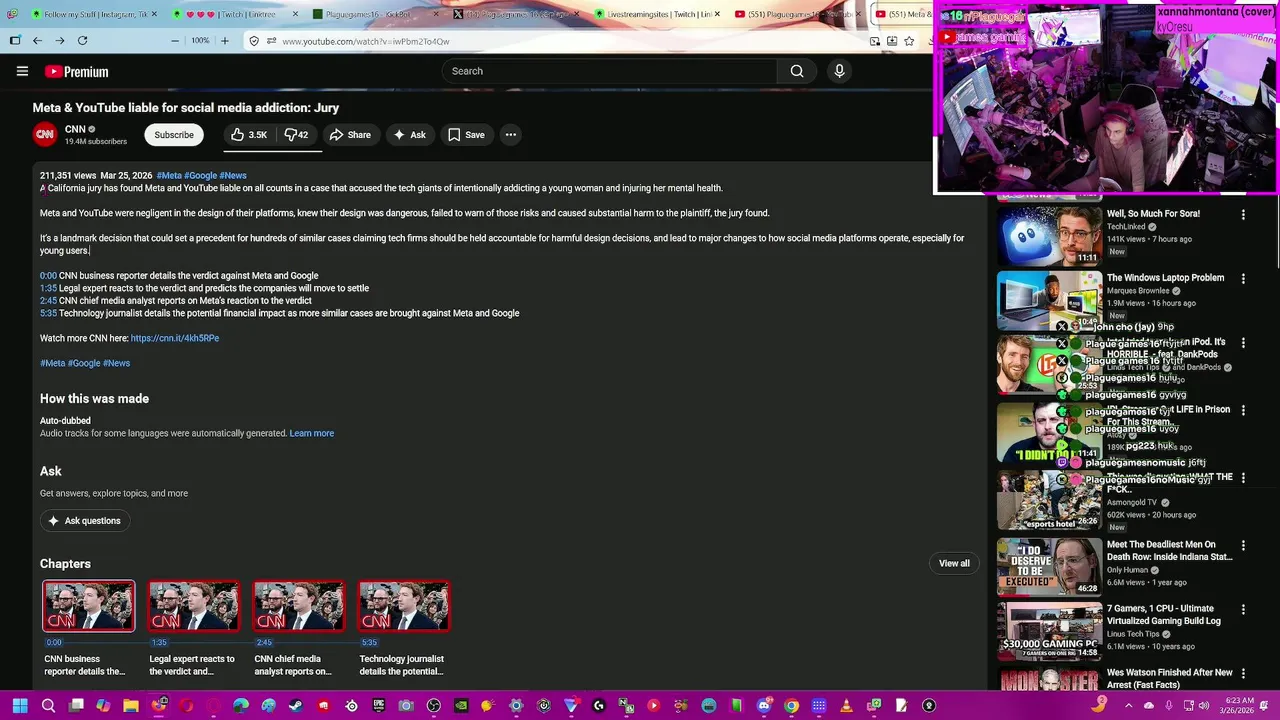Open the YouTube guide hamburger menu
The width and height of the screenshot is (1280, 720).
(22, 71)
